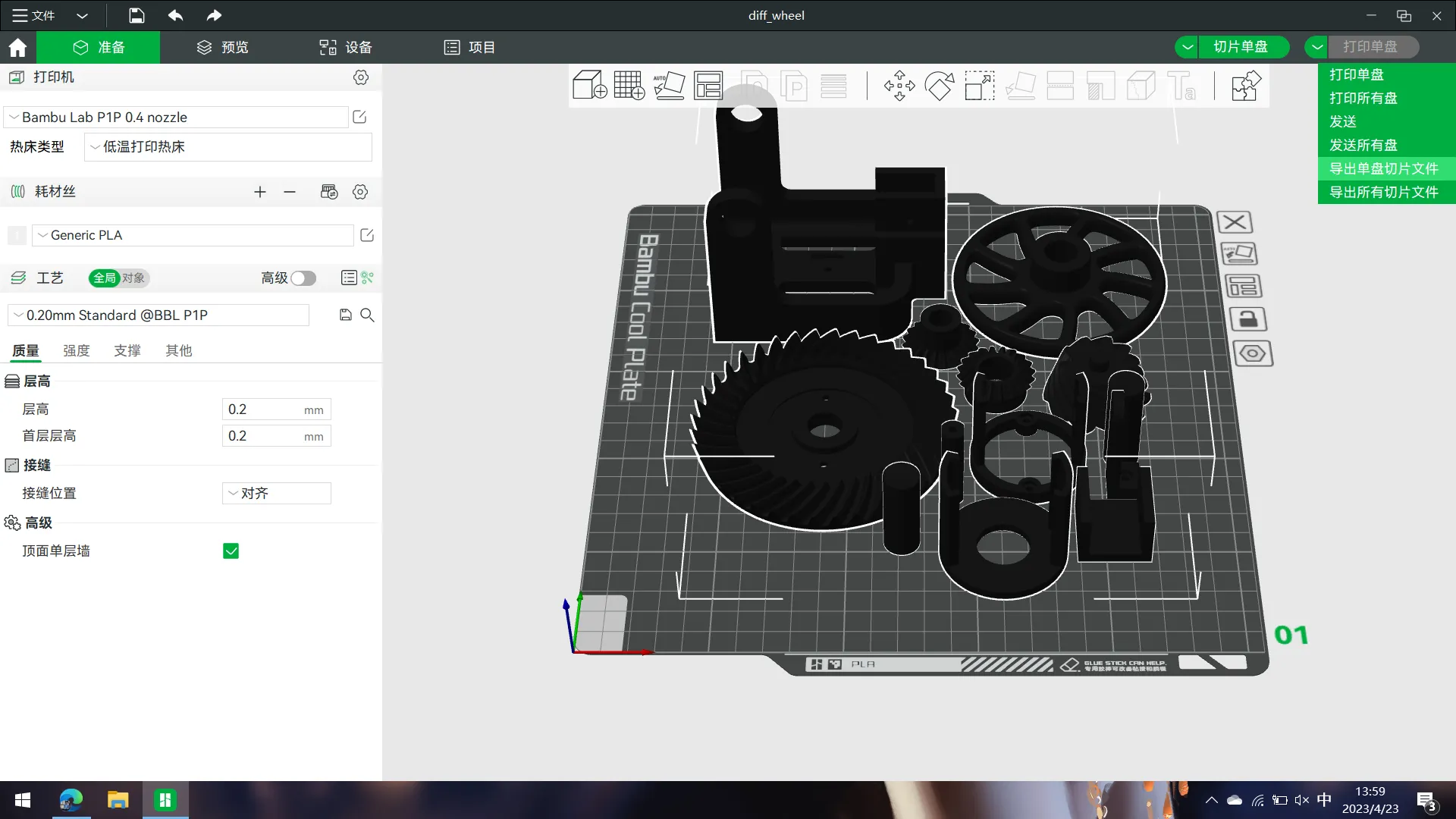The width and height of the screenshot is (1456, 819).
Task: Select the Move tool icon
Action: (x=899, y=86)
